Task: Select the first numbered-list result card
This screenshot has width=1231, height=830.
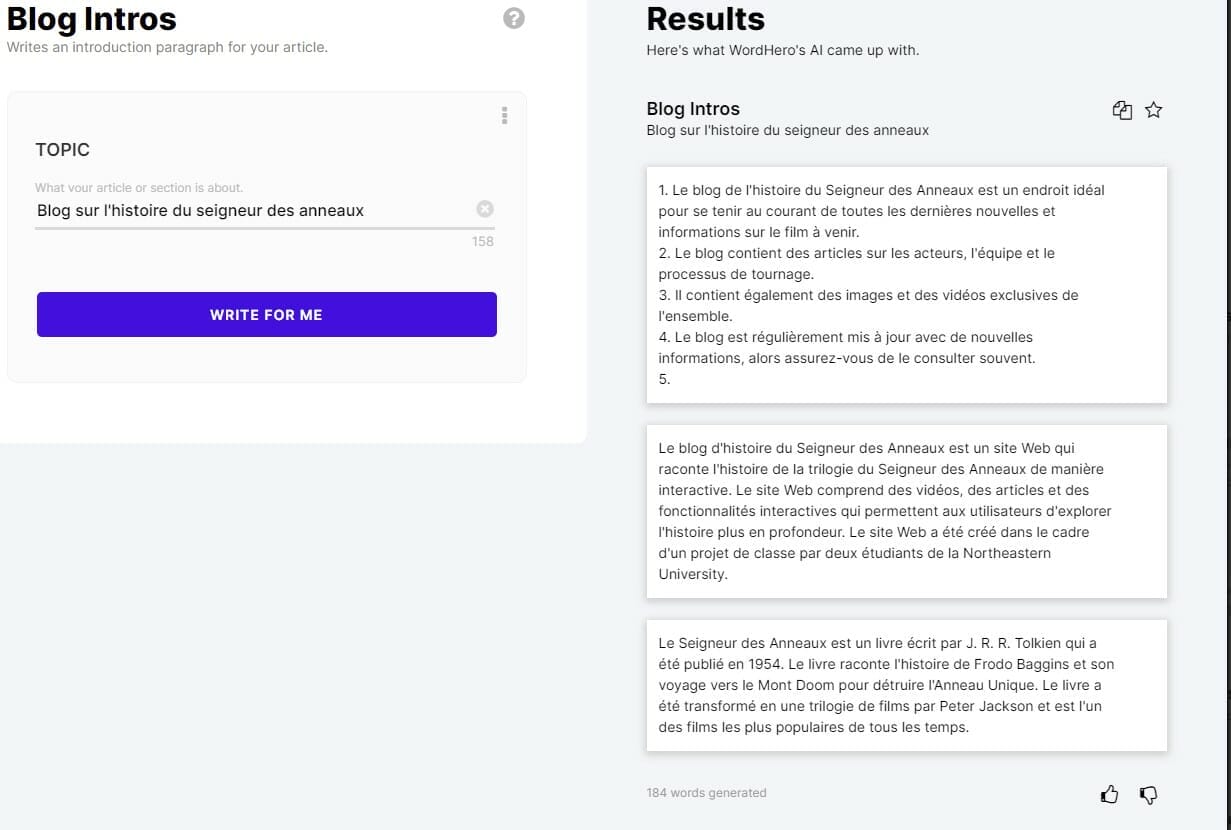Action: pyautogui.click(x=906, y=284)
